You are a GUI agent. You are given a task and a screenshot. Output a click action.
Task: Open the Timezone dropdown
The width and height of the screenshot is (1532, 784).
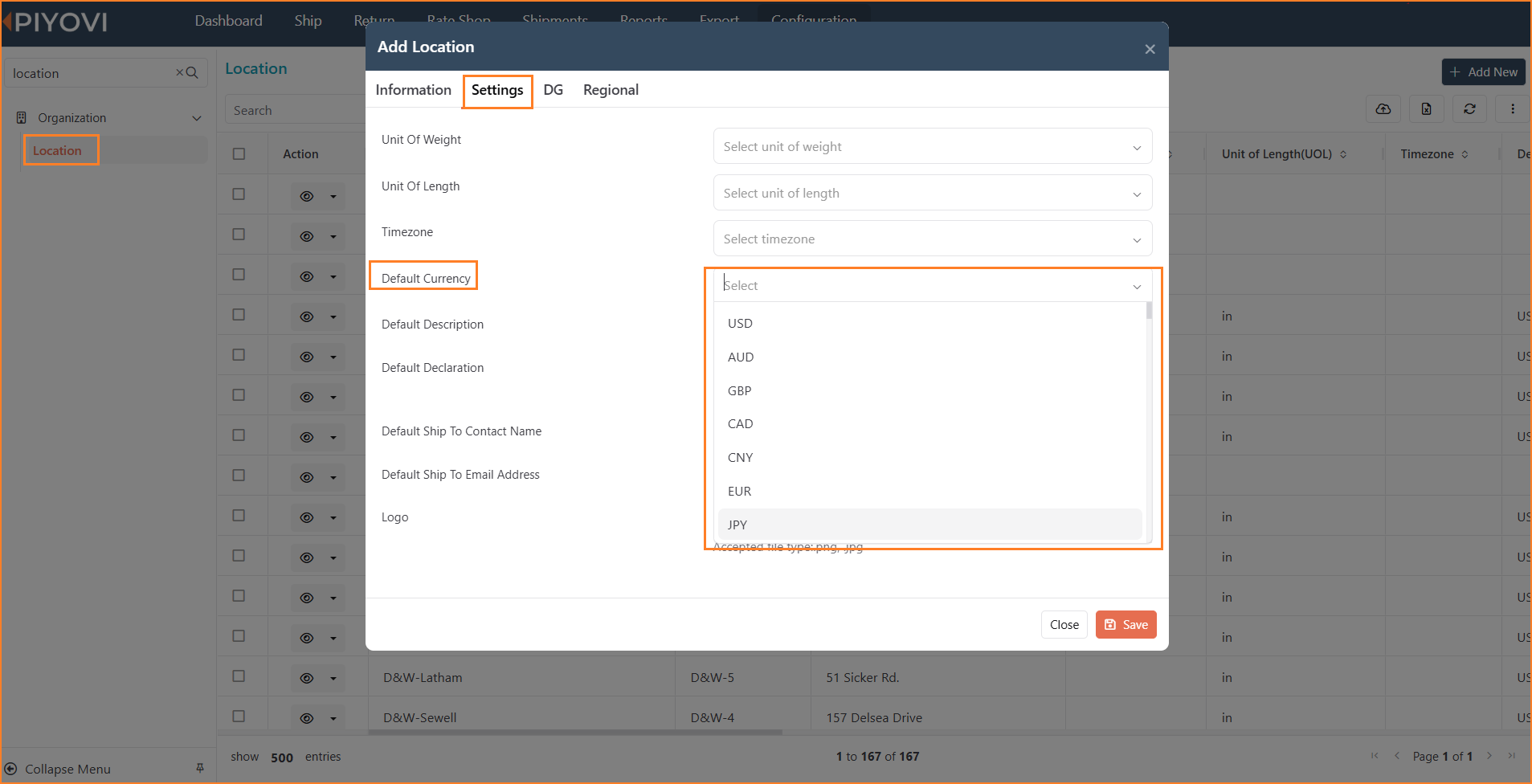[933, 239]
